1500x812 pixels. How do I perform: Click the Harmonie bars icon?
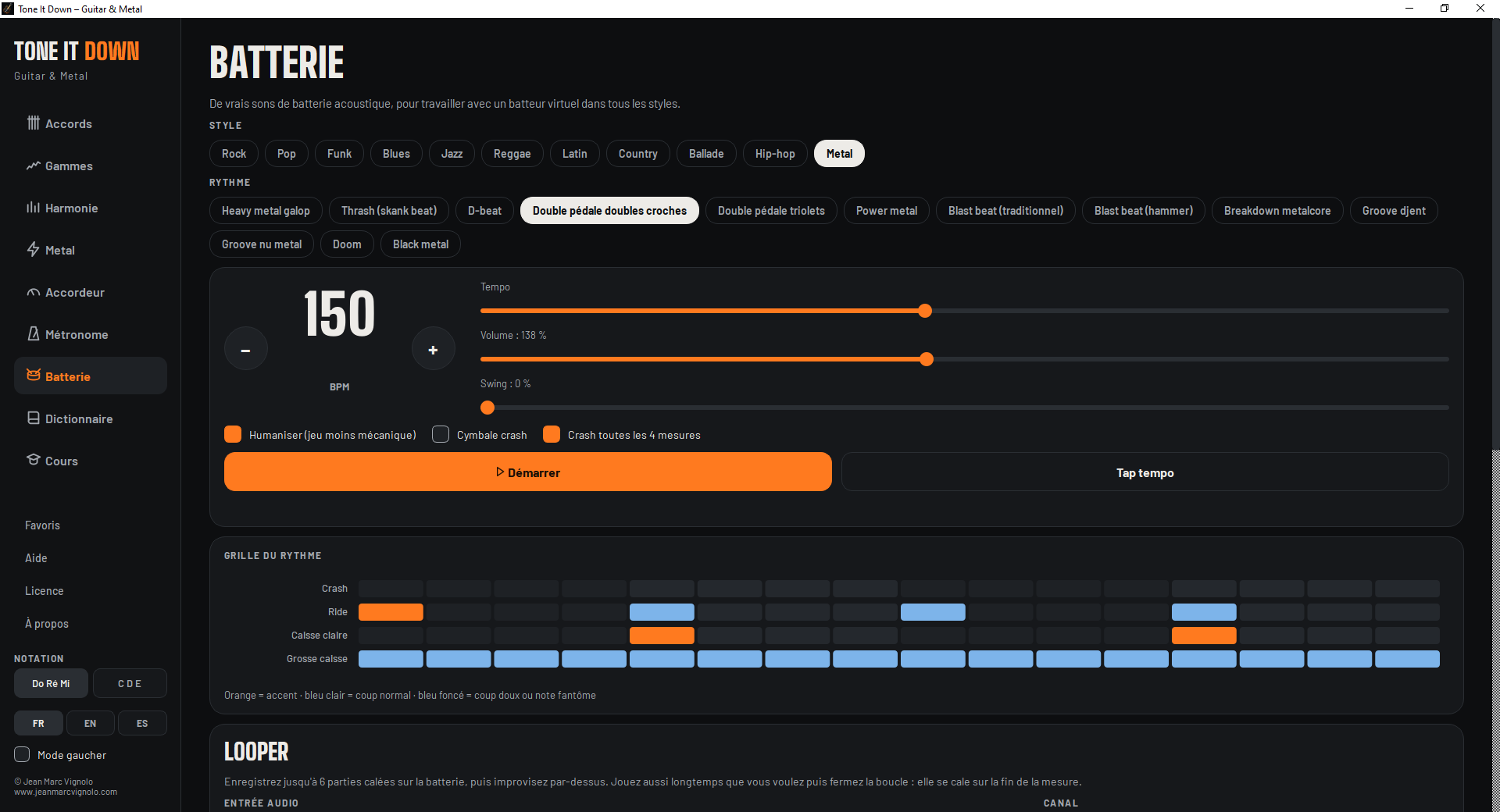(33, 208)
